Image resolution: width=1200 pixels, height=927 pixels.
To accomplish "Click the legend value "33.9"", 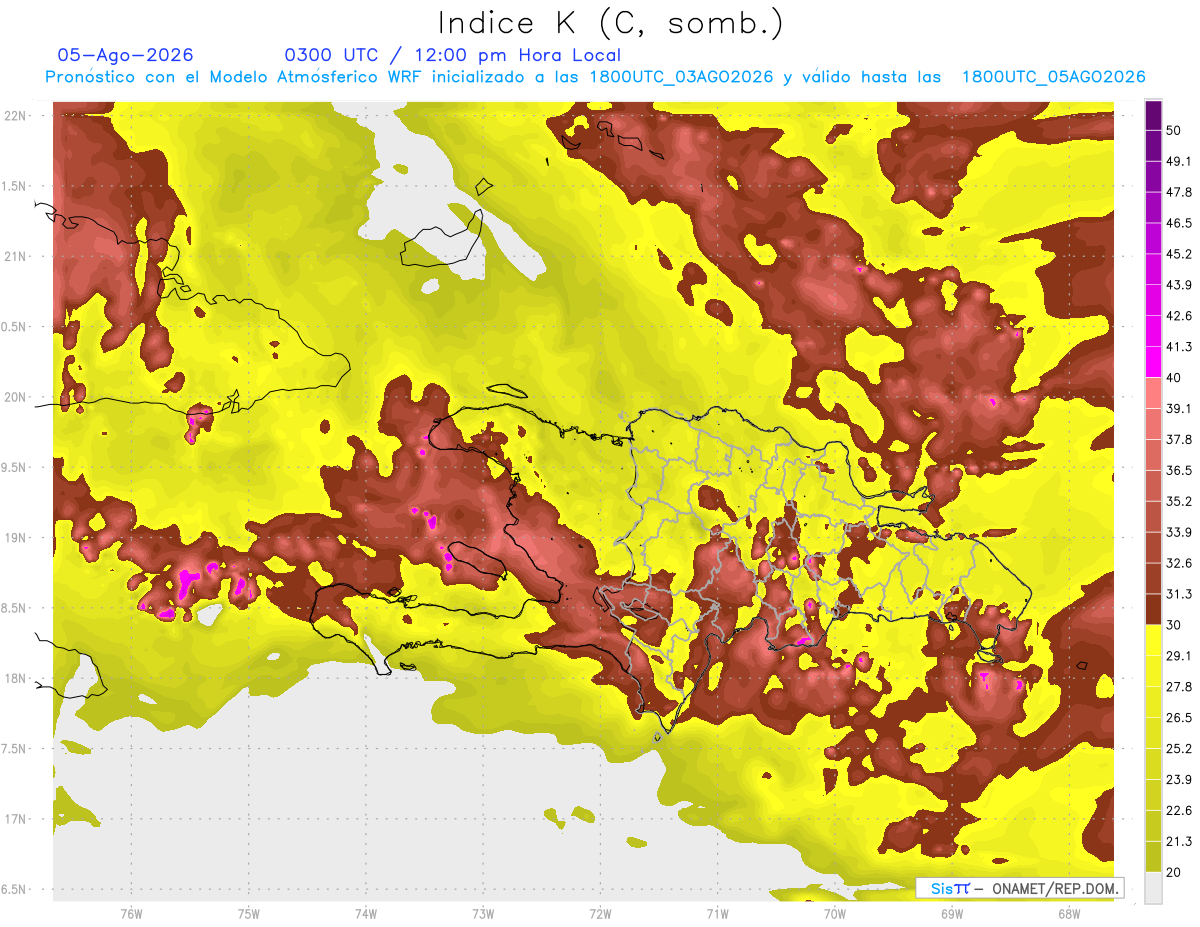I will (1179, 532).
